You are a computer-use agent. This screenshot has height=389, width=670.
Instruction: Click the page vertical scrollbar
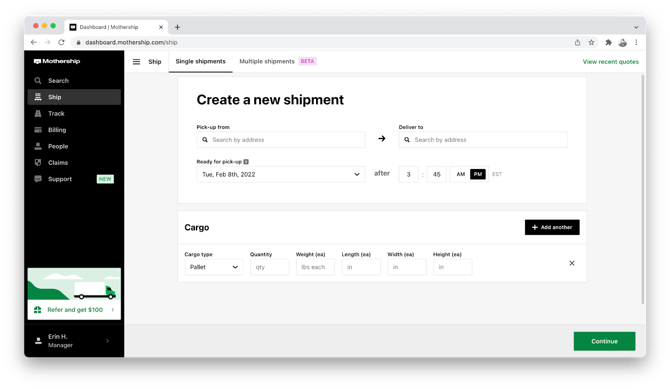pyautogui.click(x=642, y=189)
